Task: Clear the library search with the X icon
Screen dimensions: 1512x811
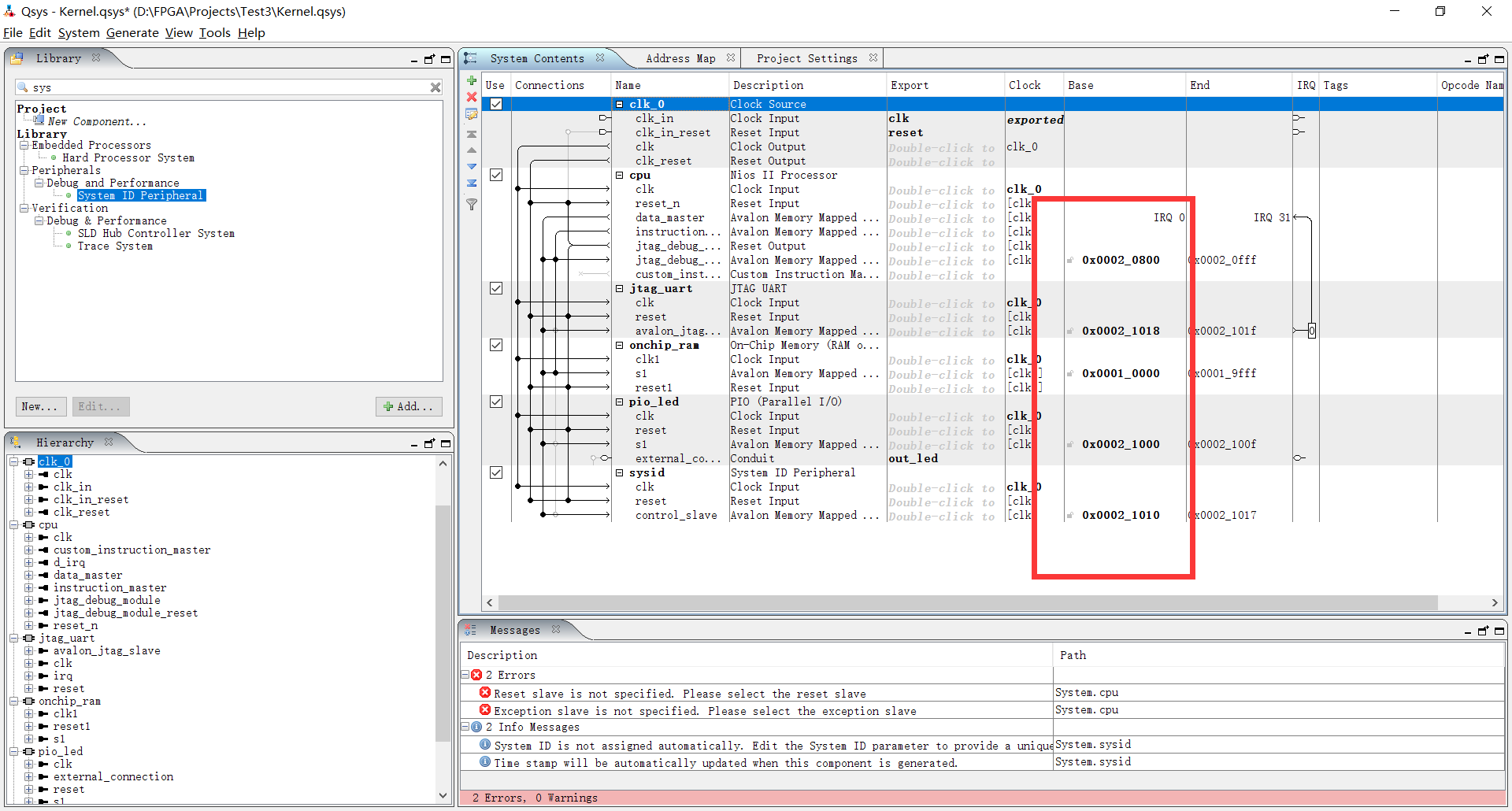Action: tap(435, 87)
